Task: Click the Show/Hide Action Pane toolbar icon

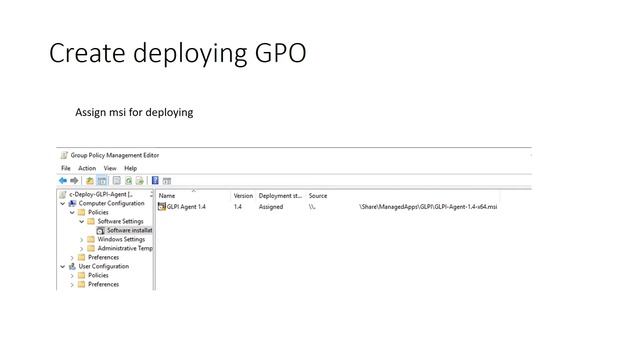Action: (167, 181)
